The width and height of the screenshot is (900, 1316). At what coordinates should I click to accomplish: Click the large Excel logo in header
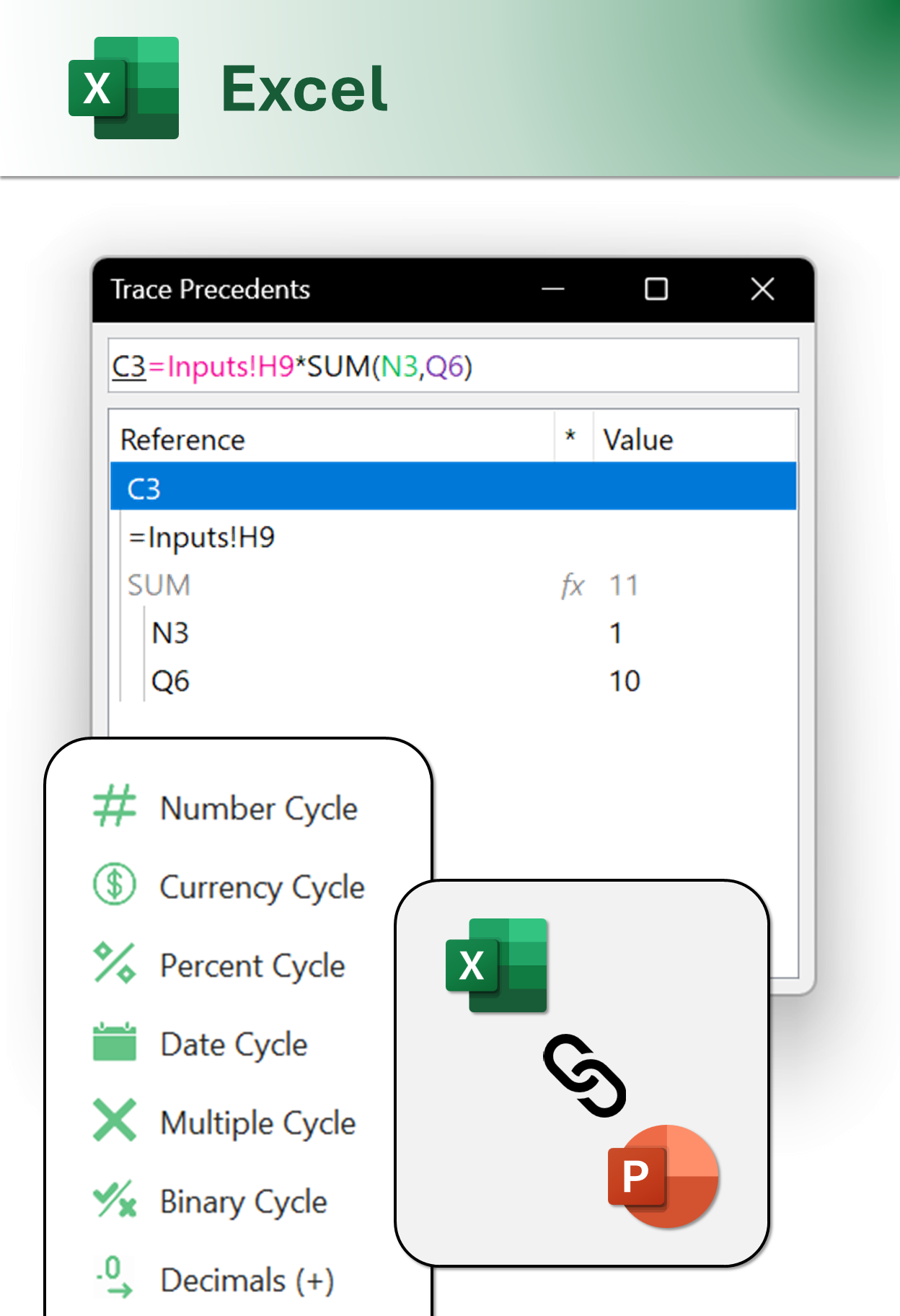point(123,87)
